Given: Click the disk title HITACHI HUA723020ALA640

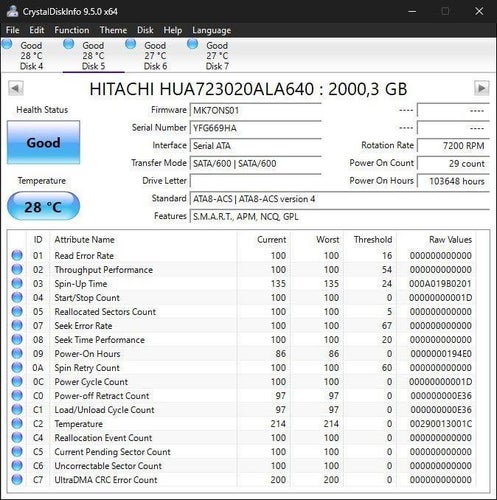Looking at the screenshot, I should (x=248, y=89).
